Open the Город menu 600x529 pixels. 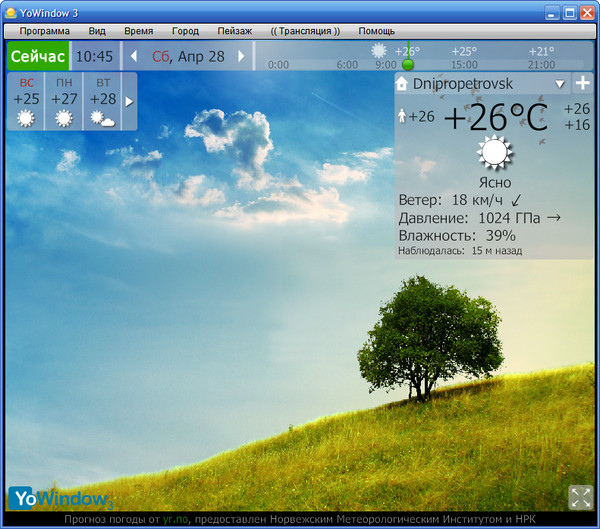(185, 31)
